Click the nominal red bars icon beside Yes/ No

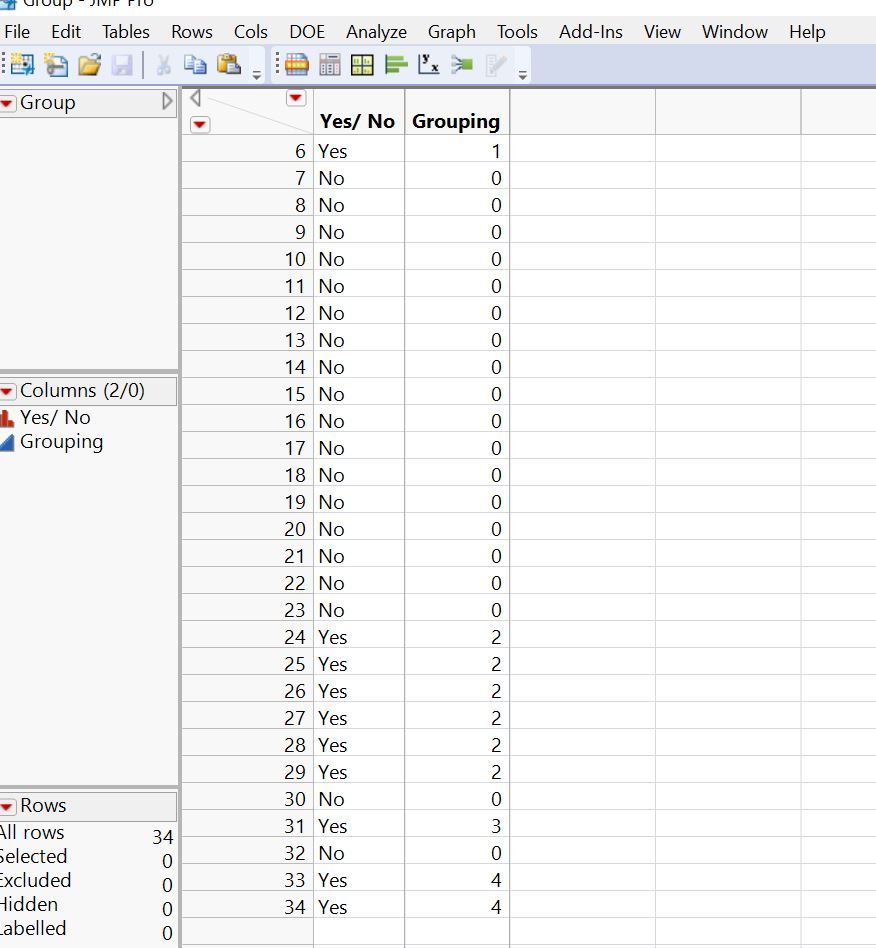tap(7, 418)
